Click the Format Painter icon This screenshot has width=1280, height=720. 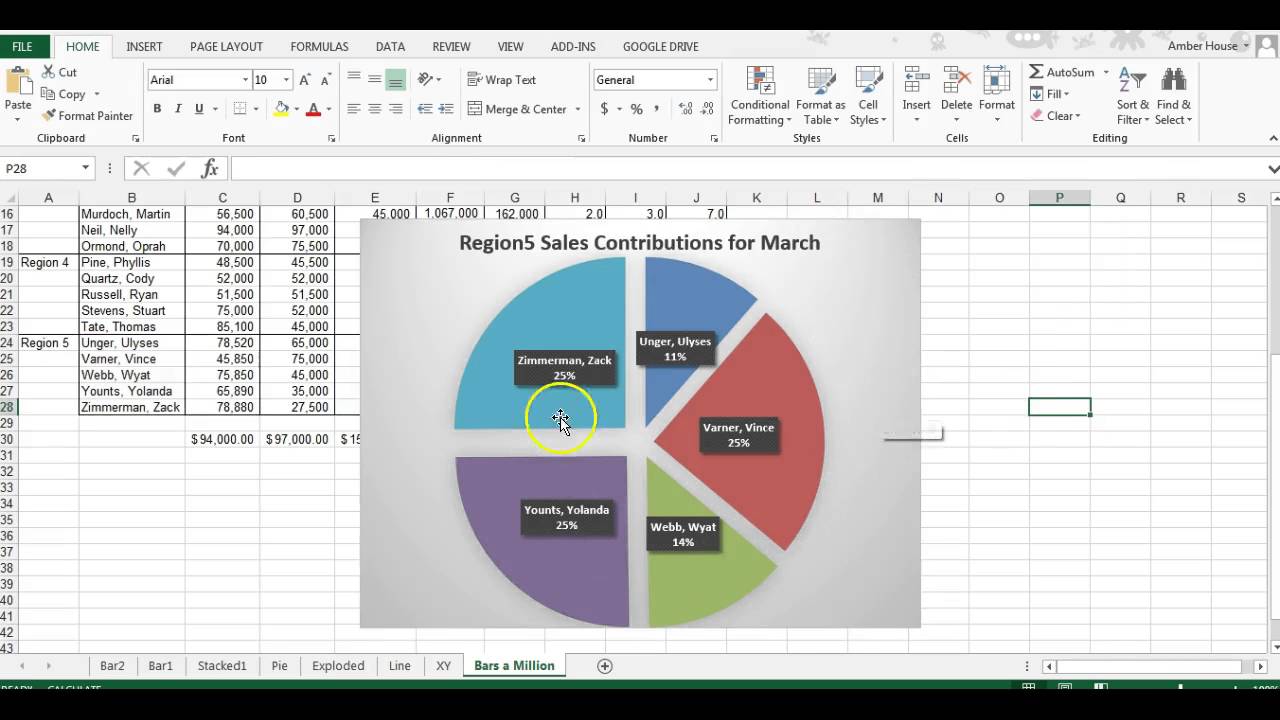tap(49, 116)
